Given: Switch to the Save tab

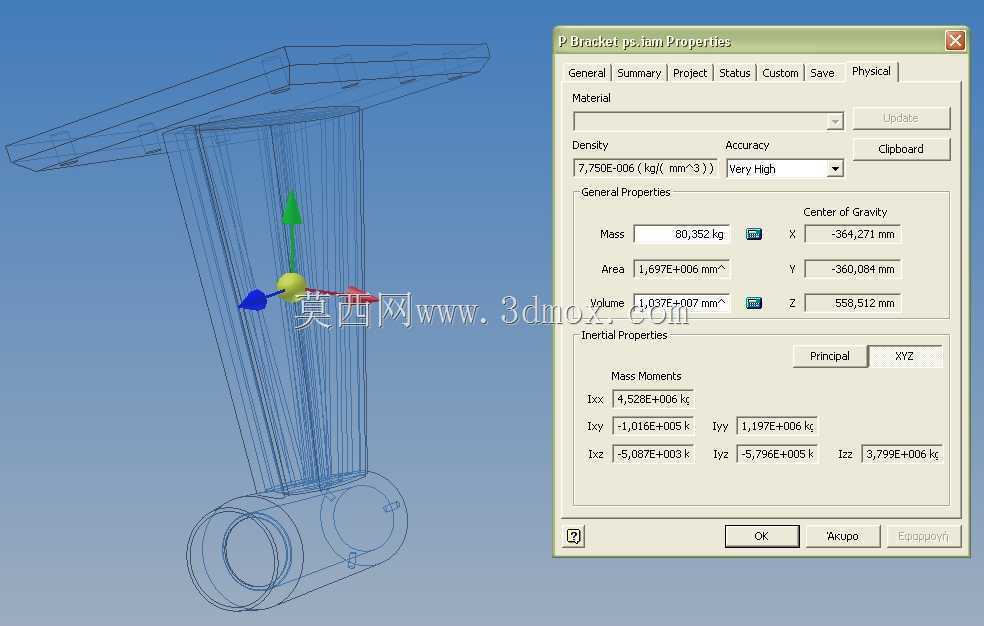Looking at the screenshot, I should click(x=822, y=73).
